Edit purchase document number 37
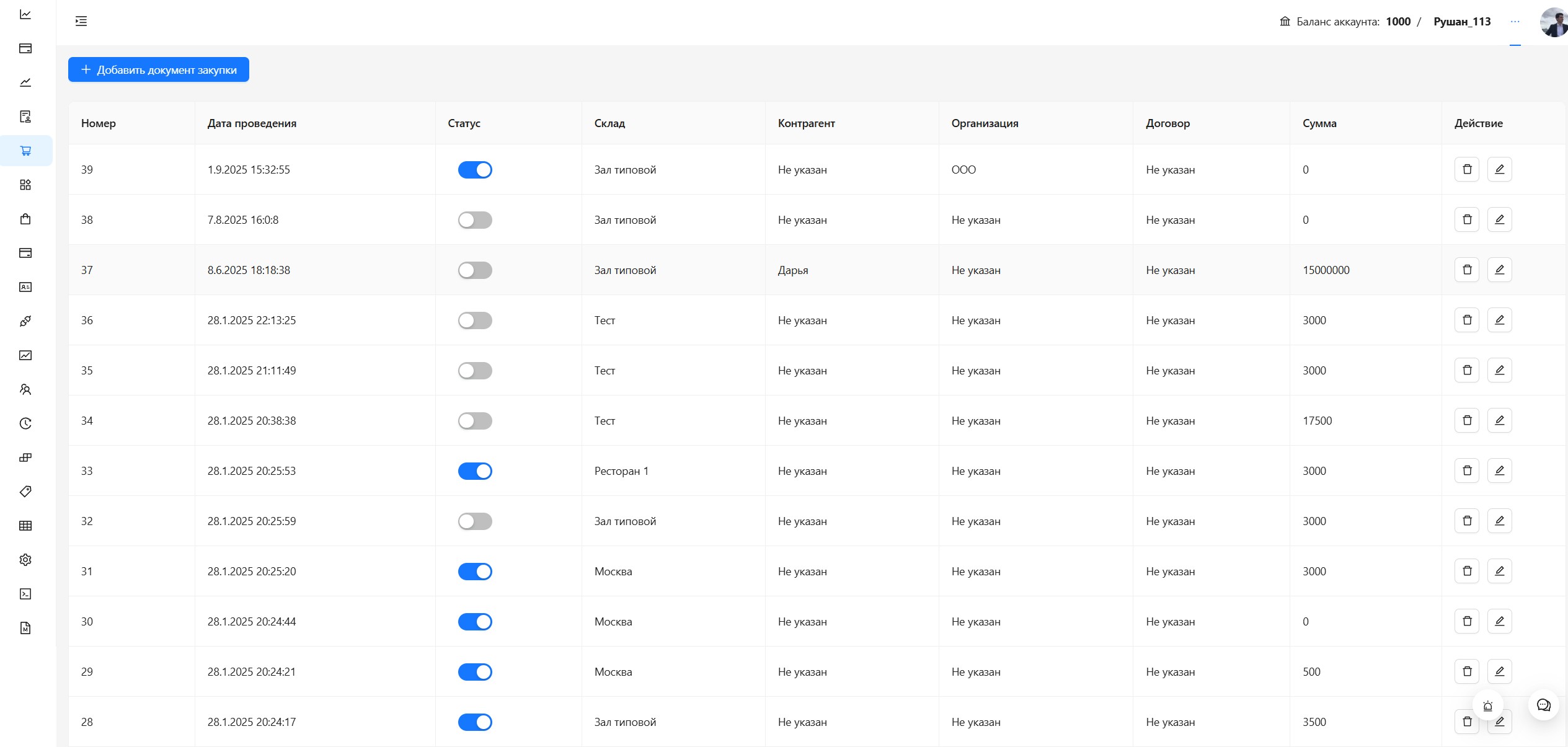 (1499, 270)
